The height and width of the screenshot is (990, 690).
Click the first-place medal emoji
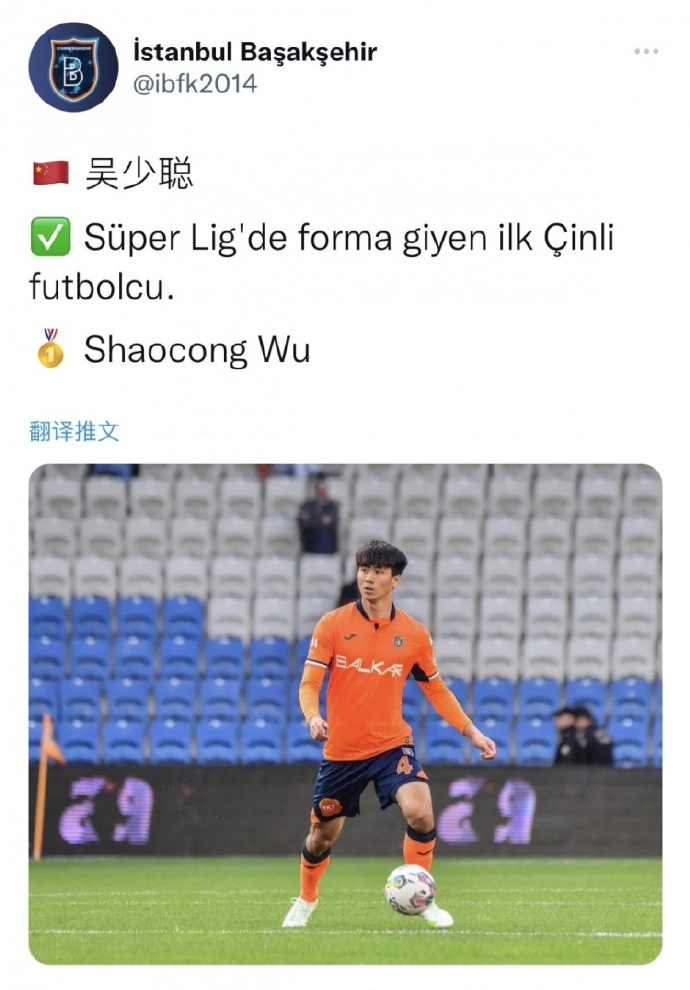pos(51,349)
